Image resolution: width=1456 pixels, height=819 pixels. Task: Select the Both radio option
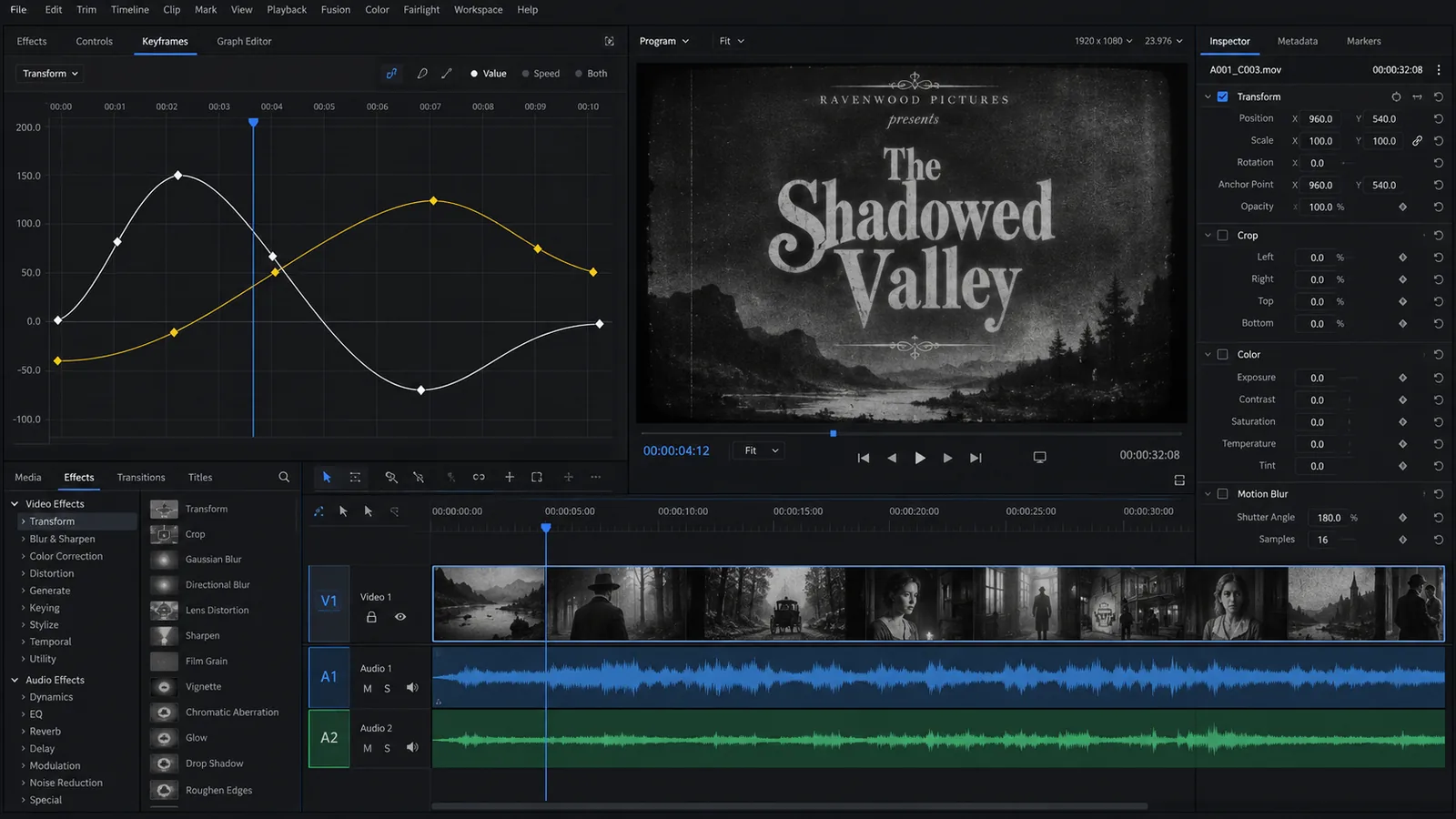[591, 74]
